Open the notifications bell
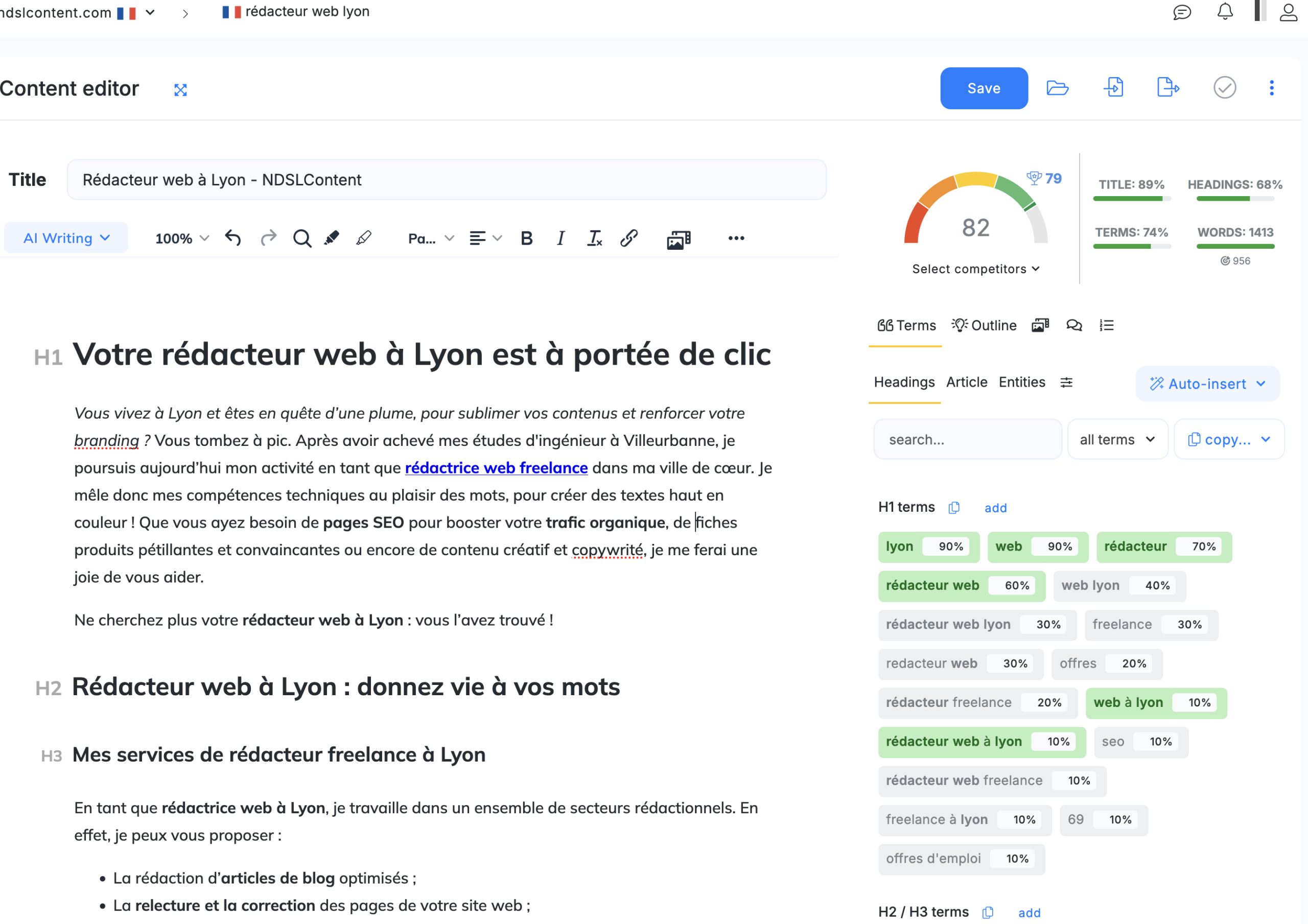Screen dimensions: 1308x924 (1225, 11)
